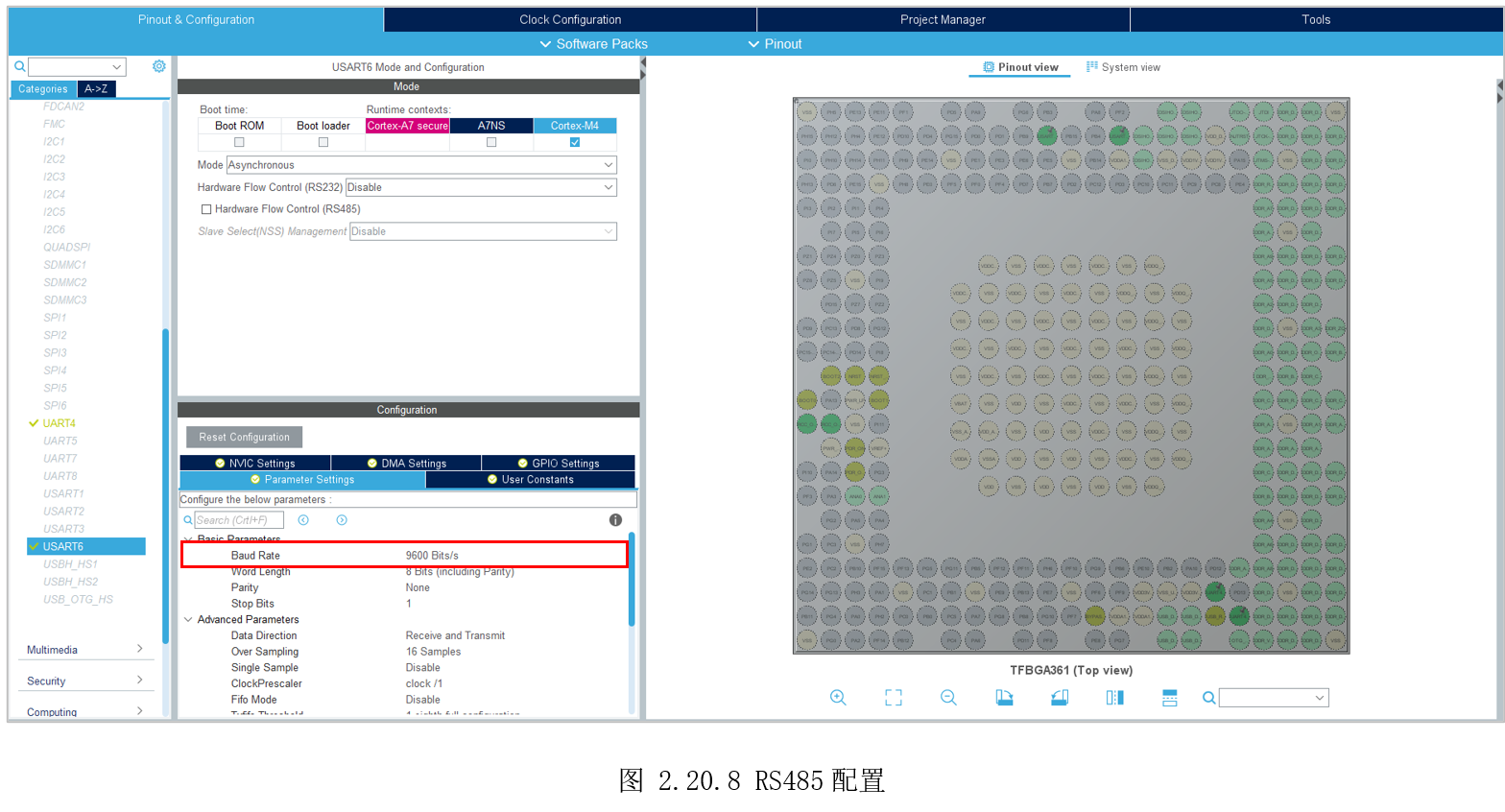Flip the chip pinout horizontally

coord(1114,698)
